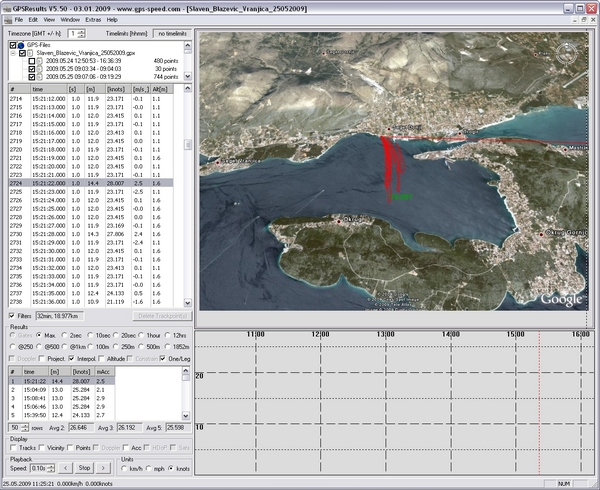Viewport: 600px width, 490px height.
Task: Open the View menu
Action: coord(49,20)
